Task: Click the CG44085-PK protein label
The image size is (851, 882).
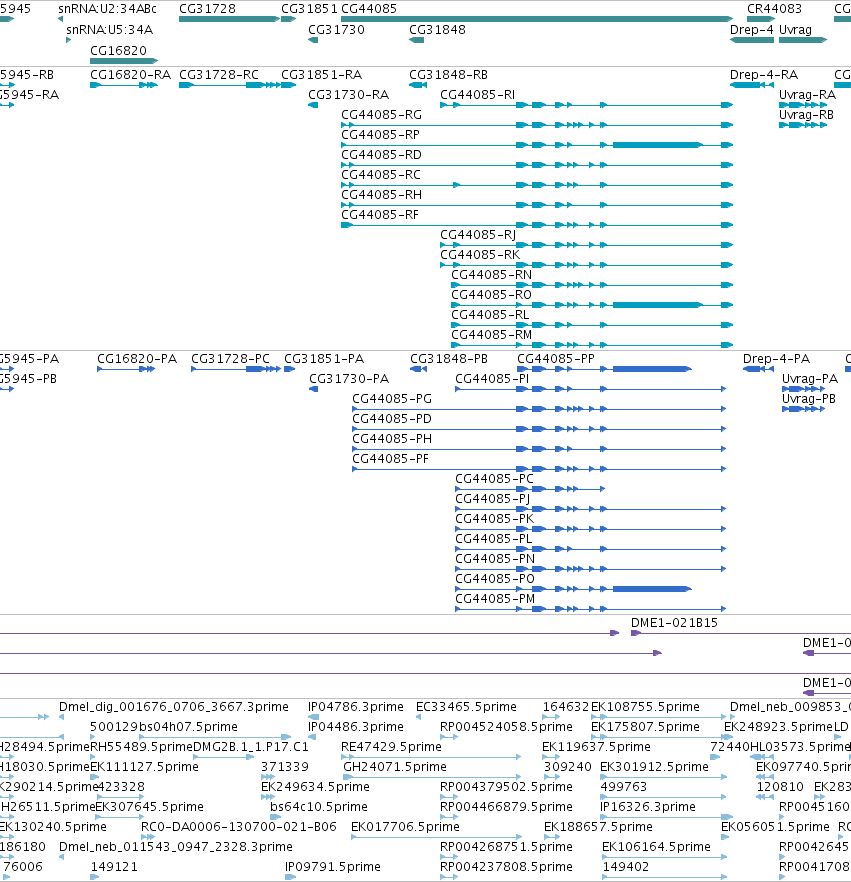Action: point(494,519)
